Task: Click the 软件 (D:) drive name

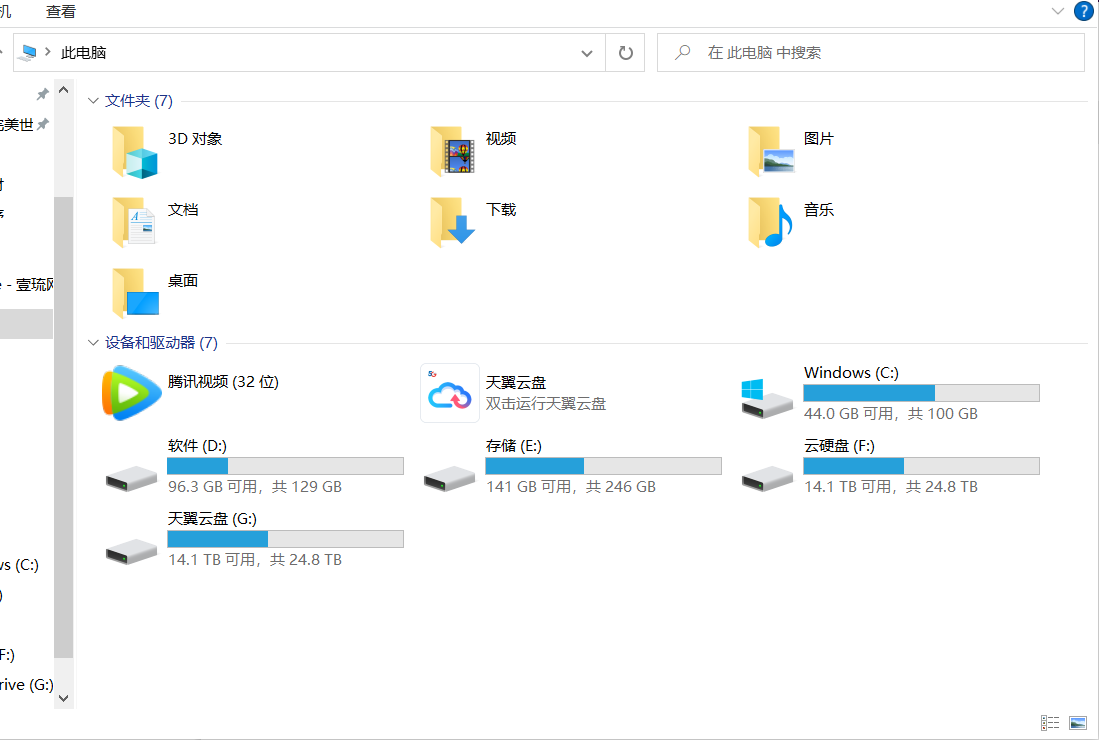Action: [197, 446]
